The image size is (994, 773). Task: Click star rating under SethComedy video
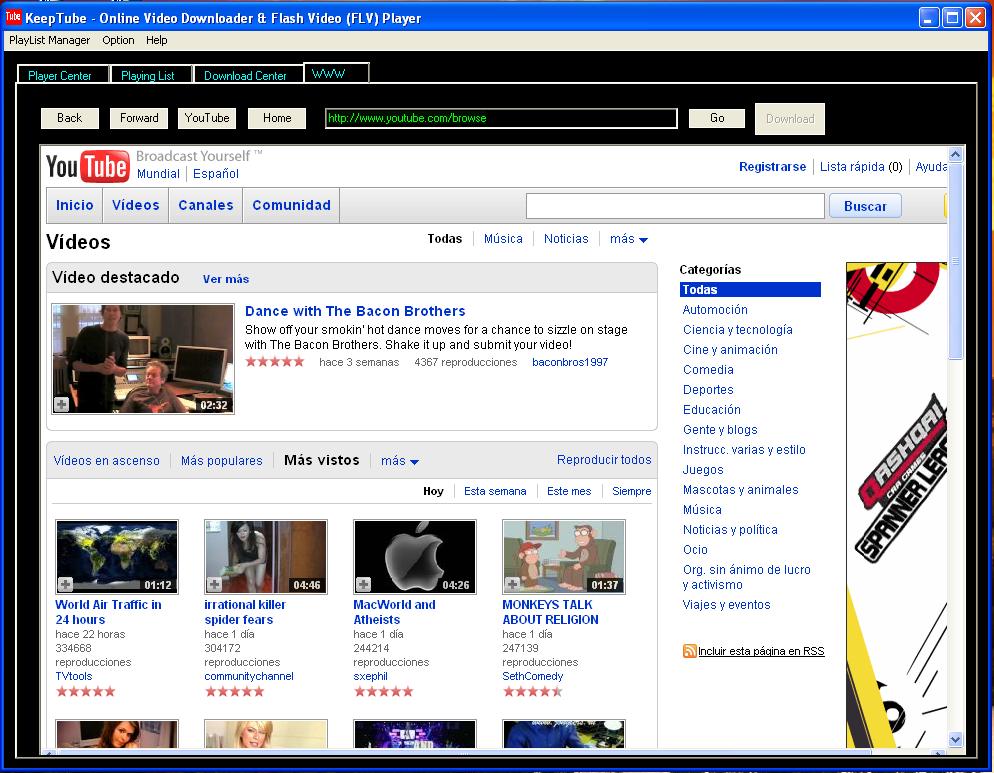[x=532, y=691]
